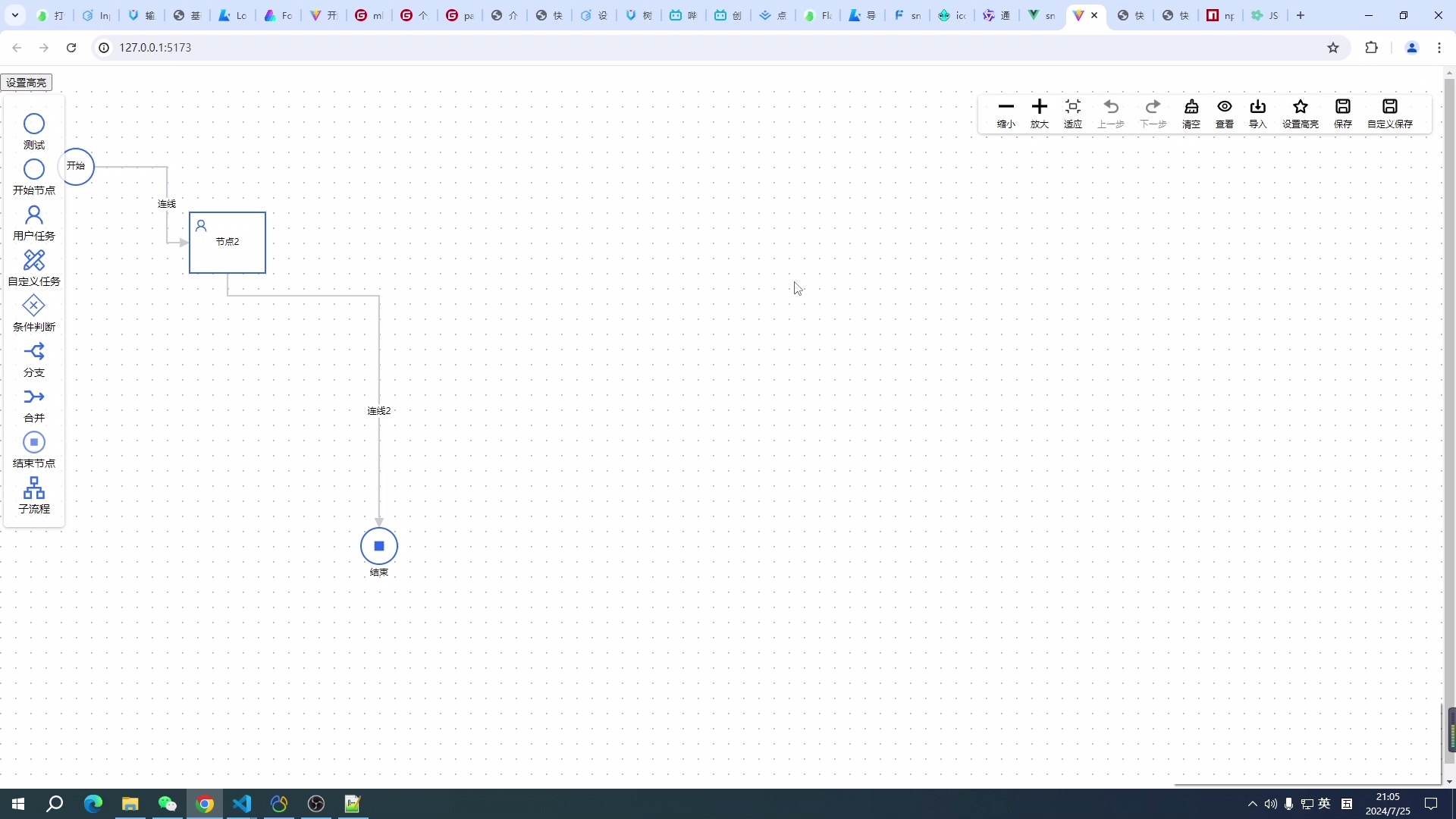Image resolution: width=1456 pixels, height=819 pixels.
Task: Select the 用户任务 user task node icon
Action: tap(34, 215)
